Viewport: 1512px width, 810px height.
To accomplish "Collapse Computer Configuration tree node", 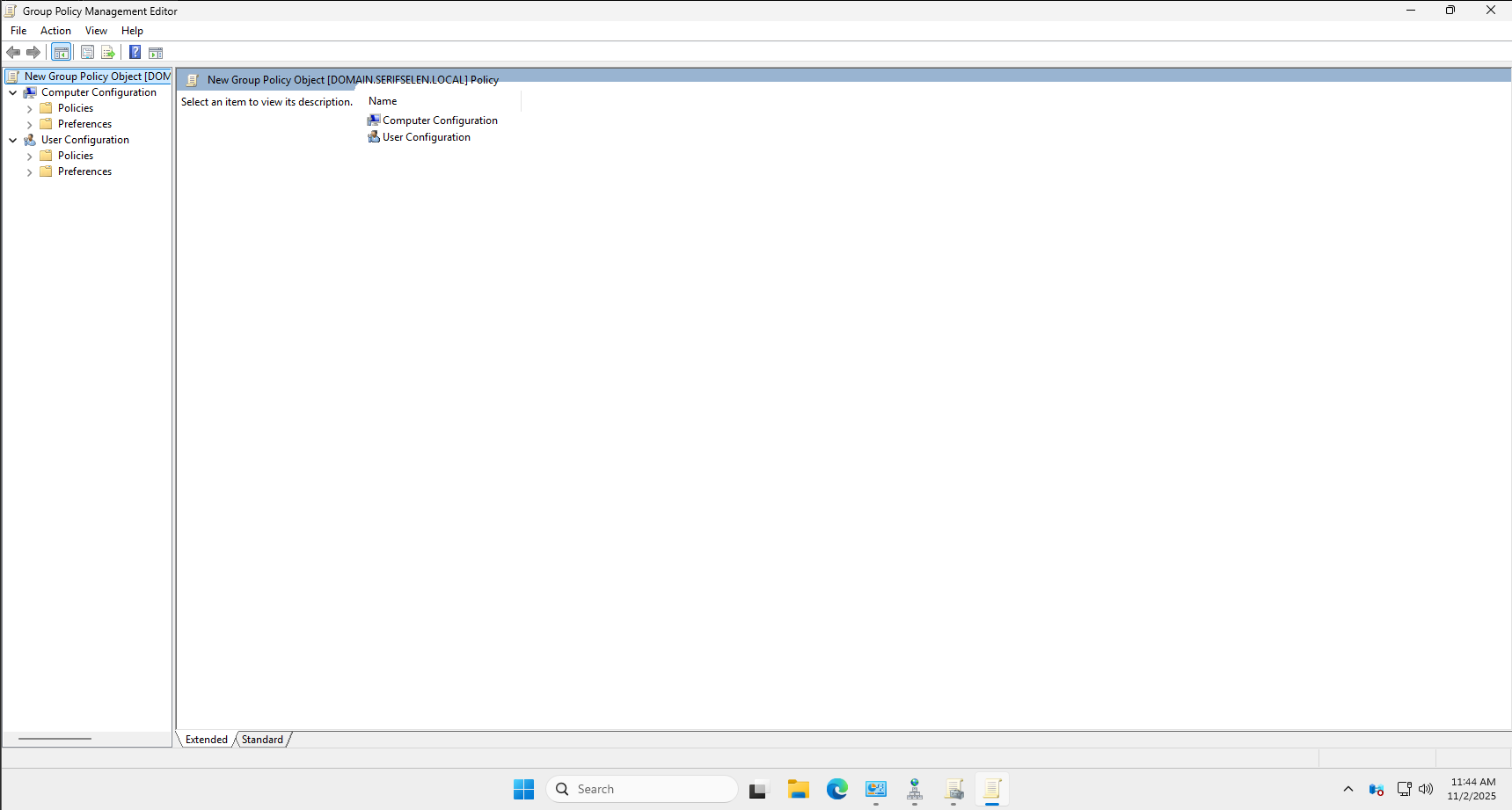I will (13, 92).
